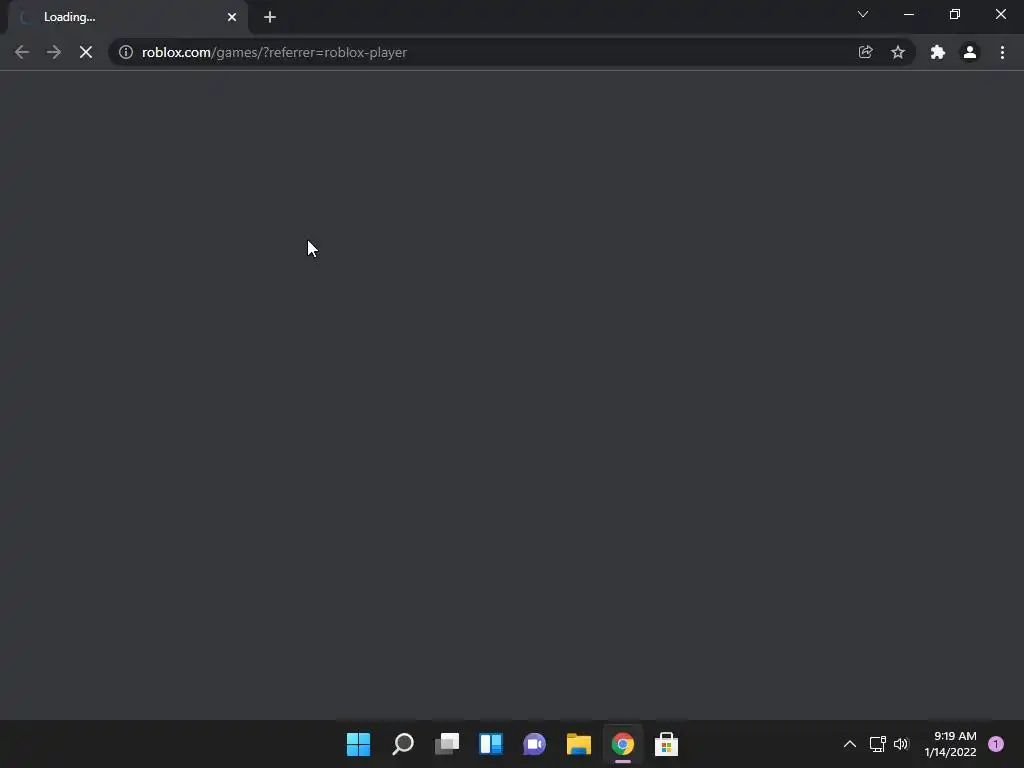The image size is (1024, 768).
Task: Open Task View on the taskbar
Action: (447, 744)
